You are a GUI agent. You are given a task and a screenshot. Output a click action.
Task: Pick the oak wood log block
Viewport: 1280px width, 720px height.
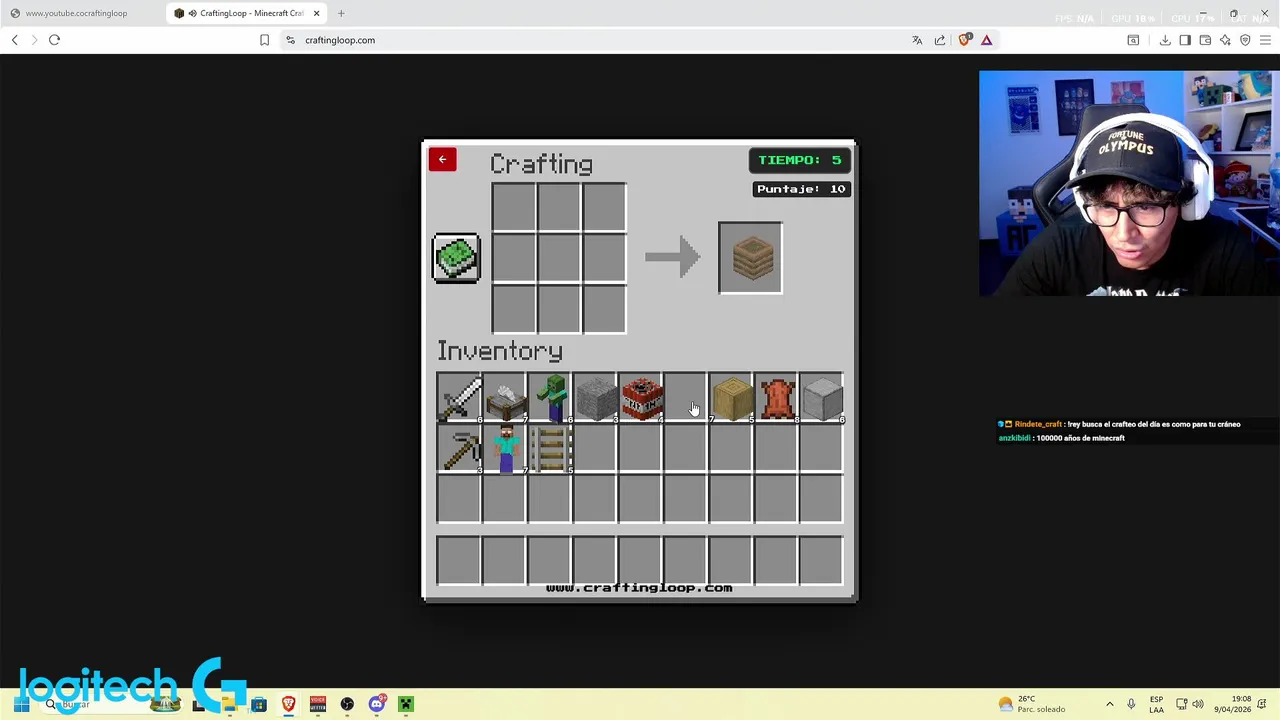coord(731,397)
